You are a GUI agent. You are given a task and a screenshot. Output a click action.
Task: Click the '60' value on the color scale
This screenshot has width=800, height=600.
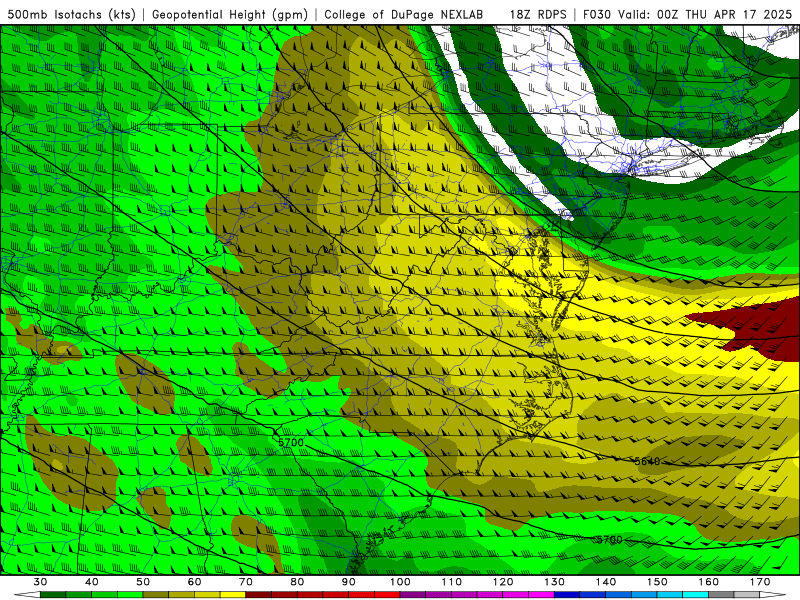pos(194,582)
